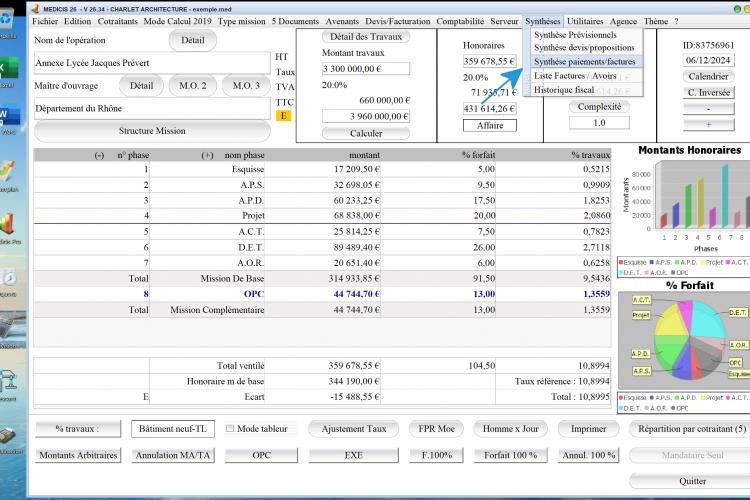Screen dimensions: 750x500
Task: Edit the Département du Rhône field
Action: [152, 109]
